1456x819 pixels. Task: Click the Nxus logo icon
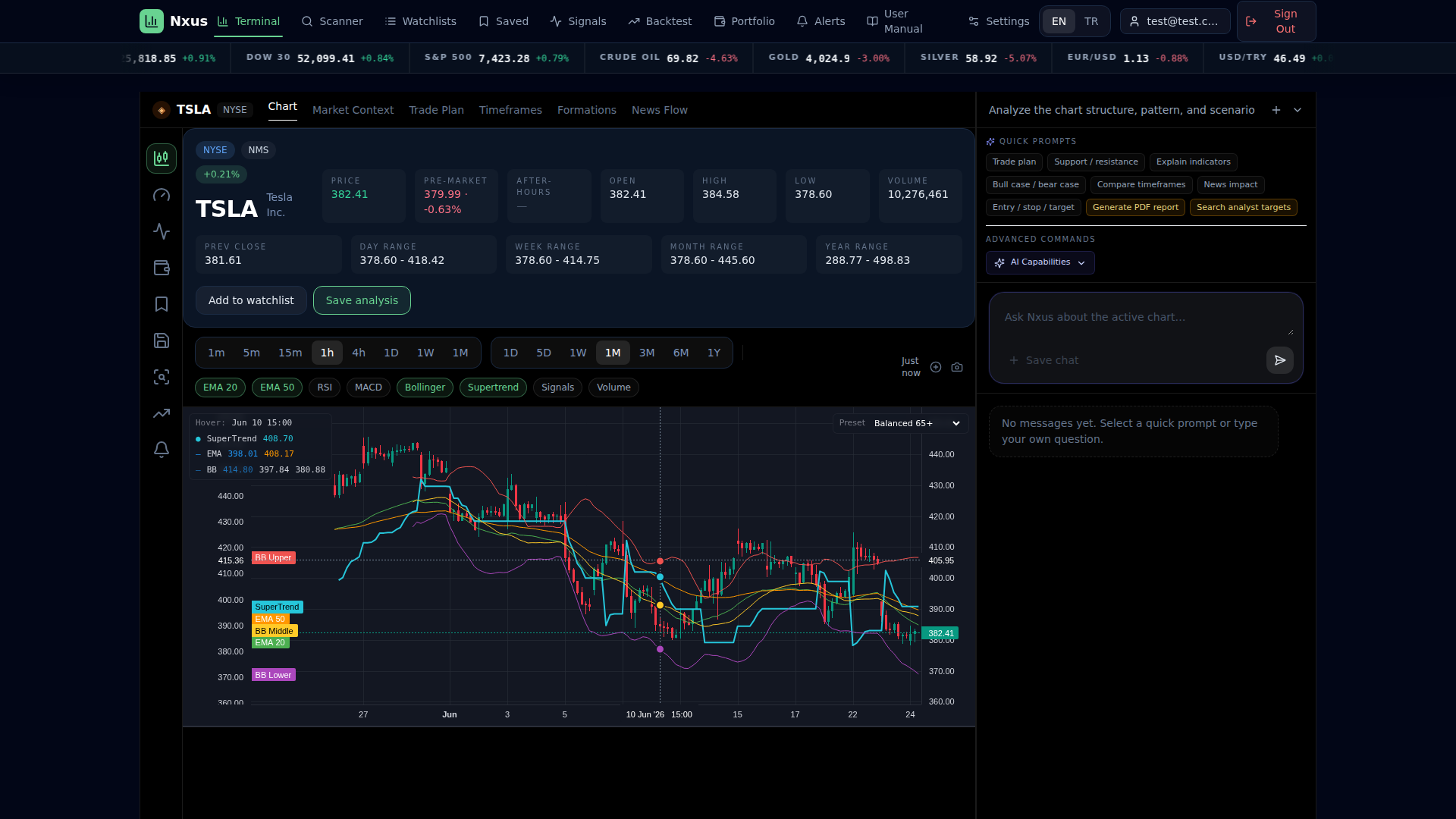point(152,21)
